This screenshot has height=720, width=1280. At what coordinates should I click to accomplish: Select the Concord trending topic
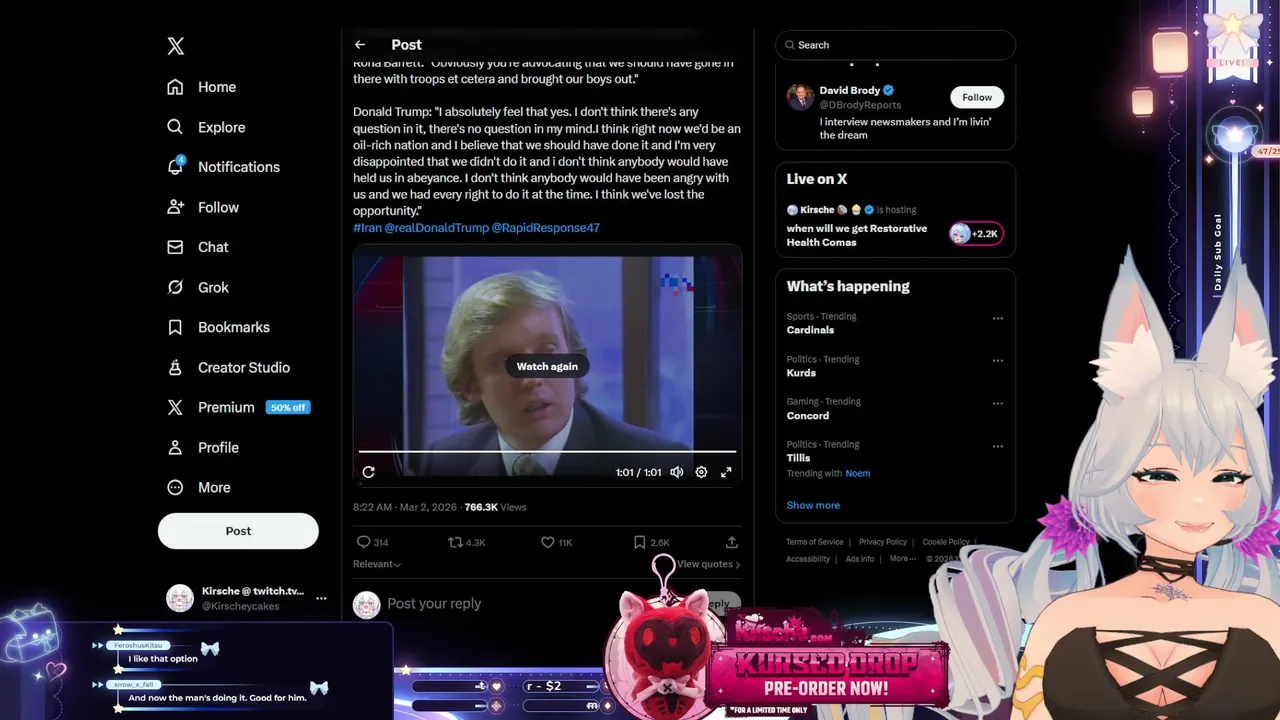pos(808,416)
